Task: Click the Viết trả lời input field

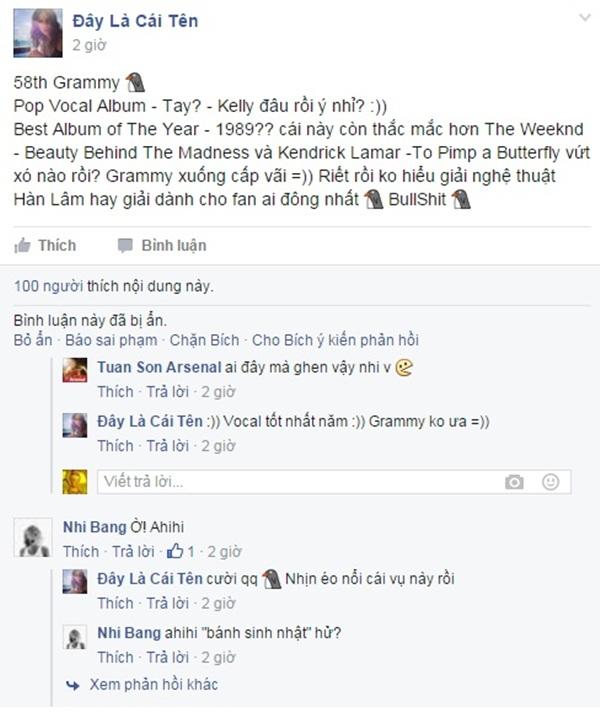Action: [334, 482]
